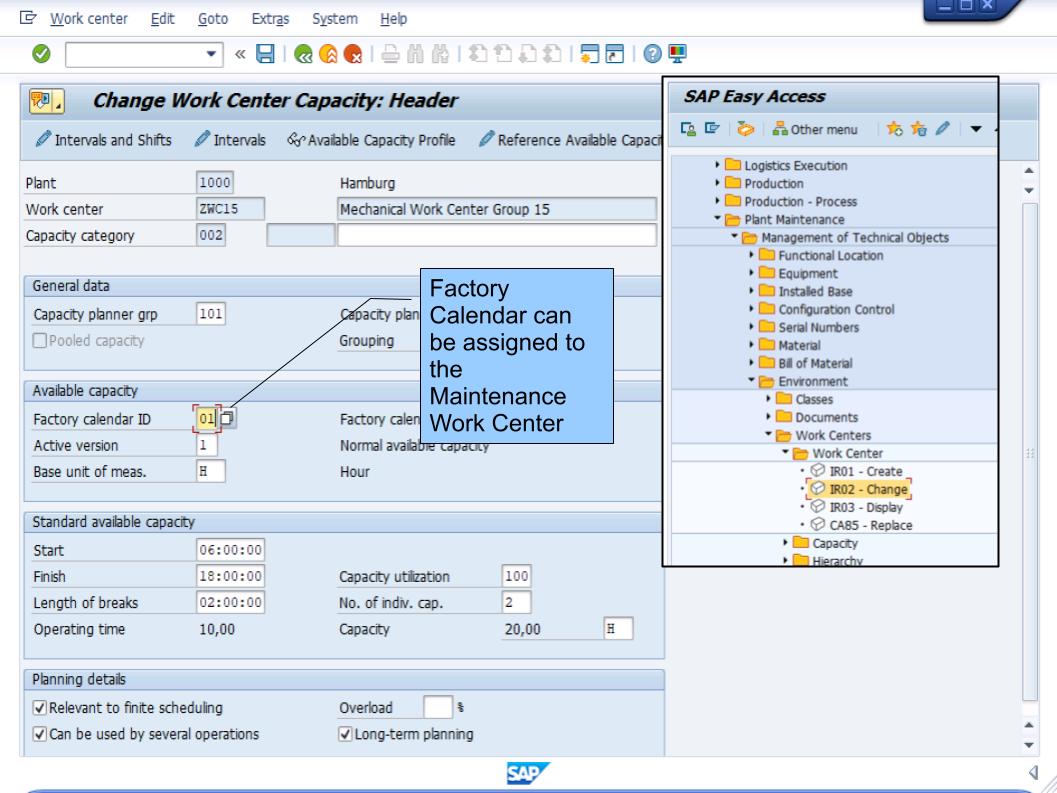Screen dimensions: 1057x793
Task: Open the Easy Access toolbar black dropdown arrow
Action: (x=975, y=129)
